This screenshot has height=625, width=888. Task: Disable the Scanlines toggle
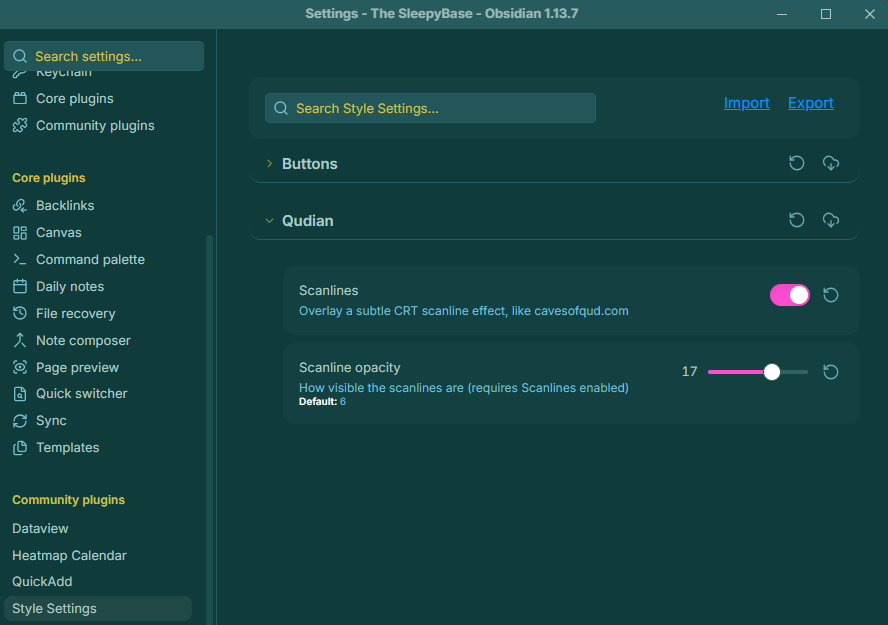(789, 295)
